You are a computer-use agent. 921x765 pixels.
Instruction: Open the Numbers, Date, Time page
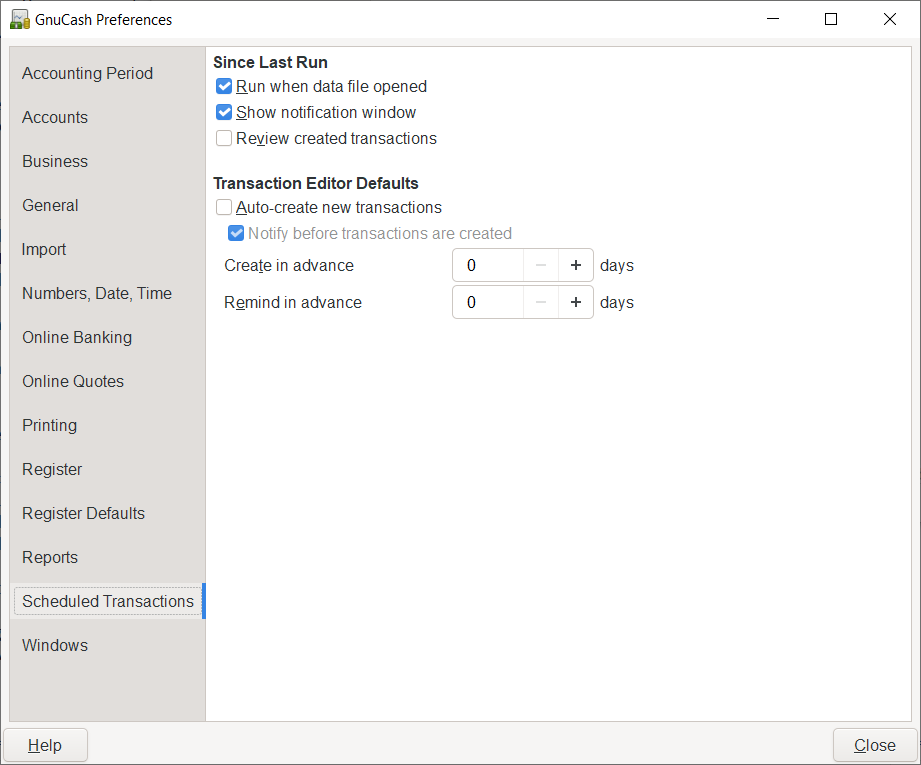[x=97, y=293]
